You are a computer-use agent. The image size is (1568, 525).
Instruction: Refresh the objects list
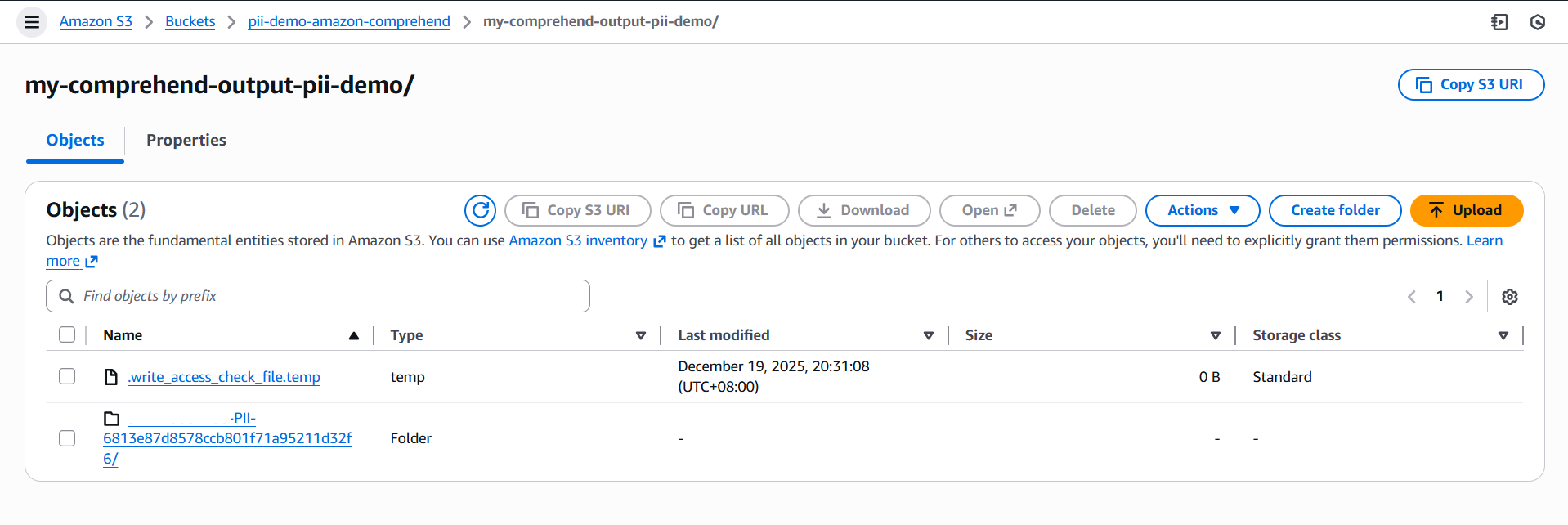pyautogui.click(x=481, y=210)
